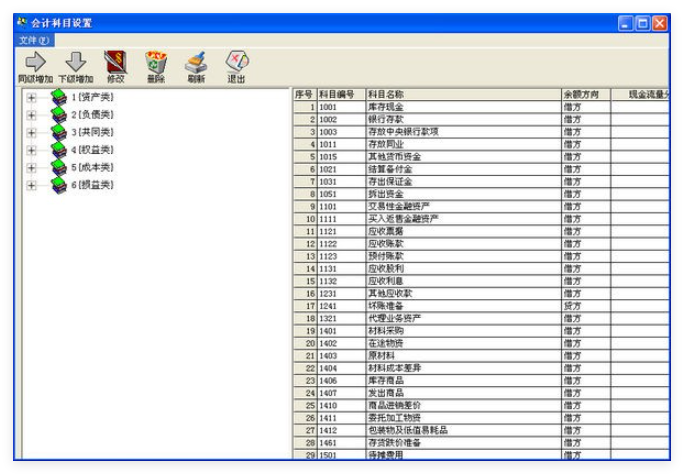The height and width of the screenshot is (474, 684).
Task: Click the 刷新 brush toolbar icon
Action: [196, 61]
